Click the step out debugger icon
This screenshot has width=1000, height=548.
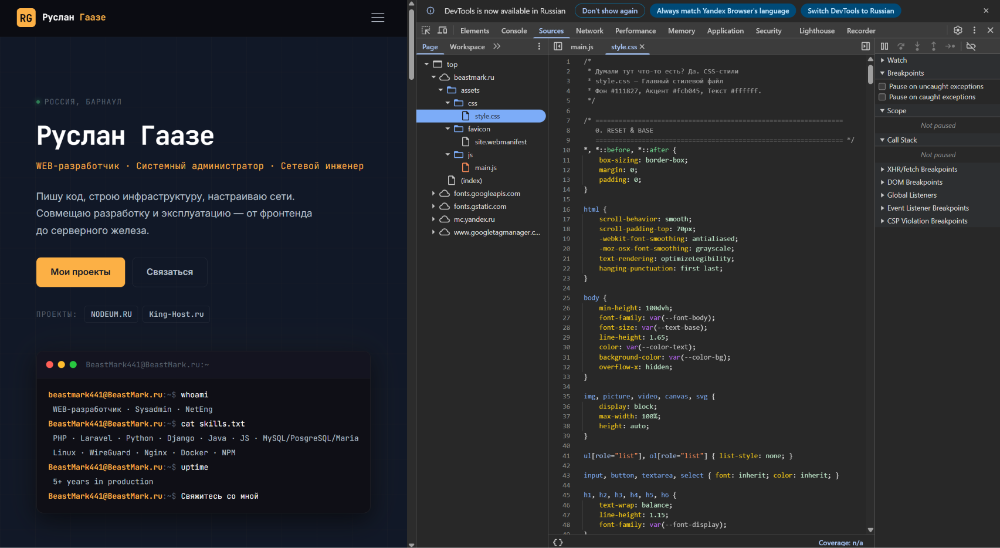coord(933,47)
